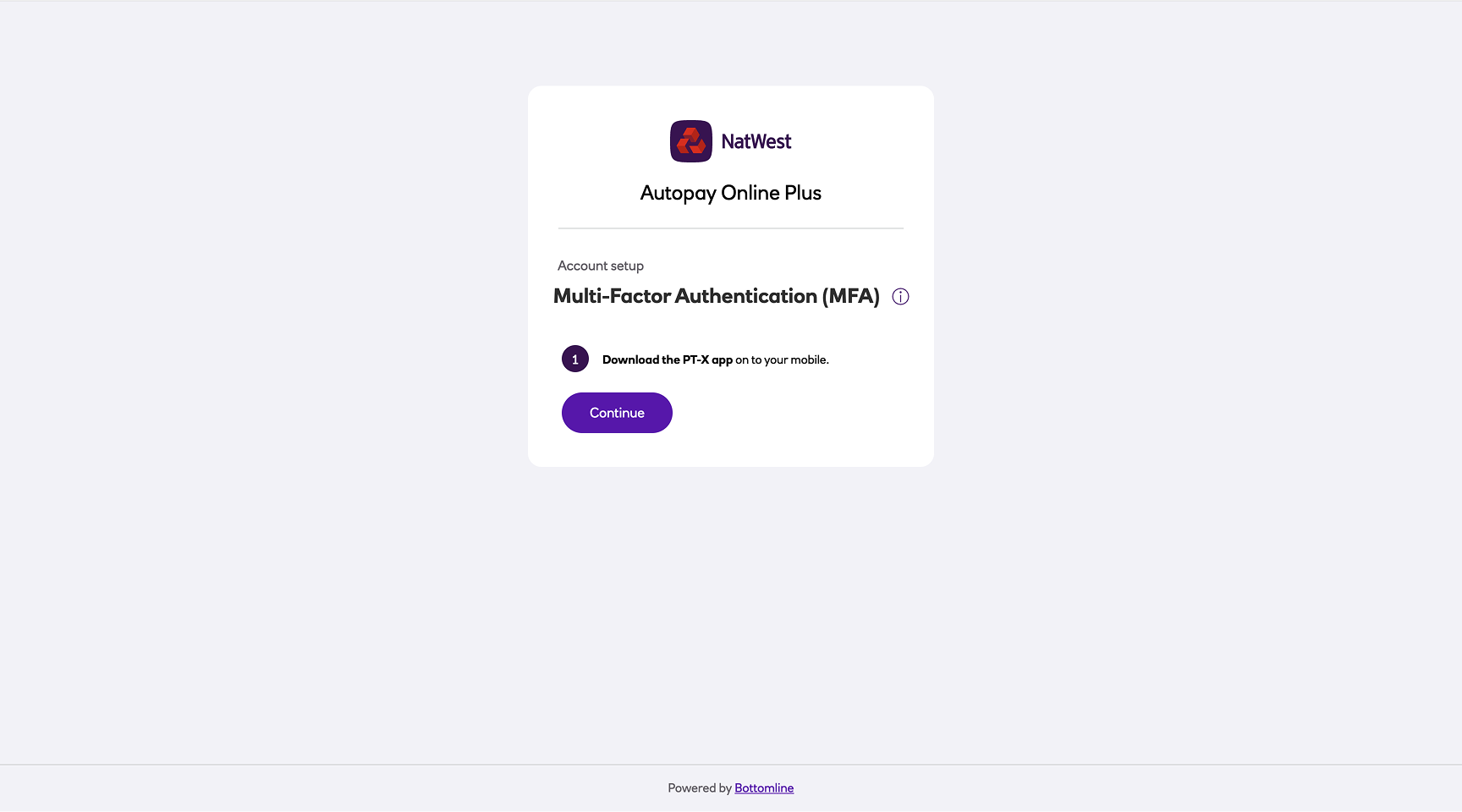Click the NatWest wordmark text
Screen dimensions: 1462x812
pyautogui.click(x=756, y=141)
